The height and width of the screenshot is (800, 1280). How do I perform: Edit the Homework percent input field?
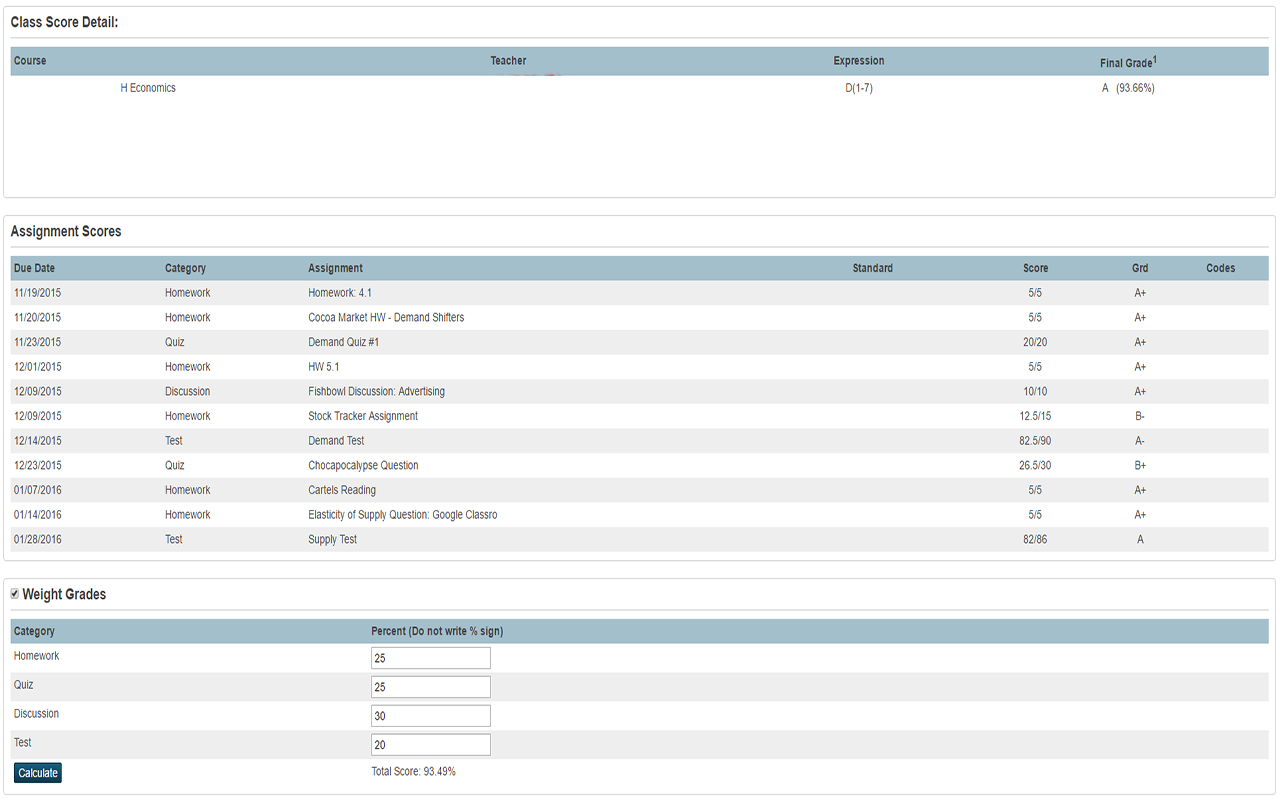point(431,658)
